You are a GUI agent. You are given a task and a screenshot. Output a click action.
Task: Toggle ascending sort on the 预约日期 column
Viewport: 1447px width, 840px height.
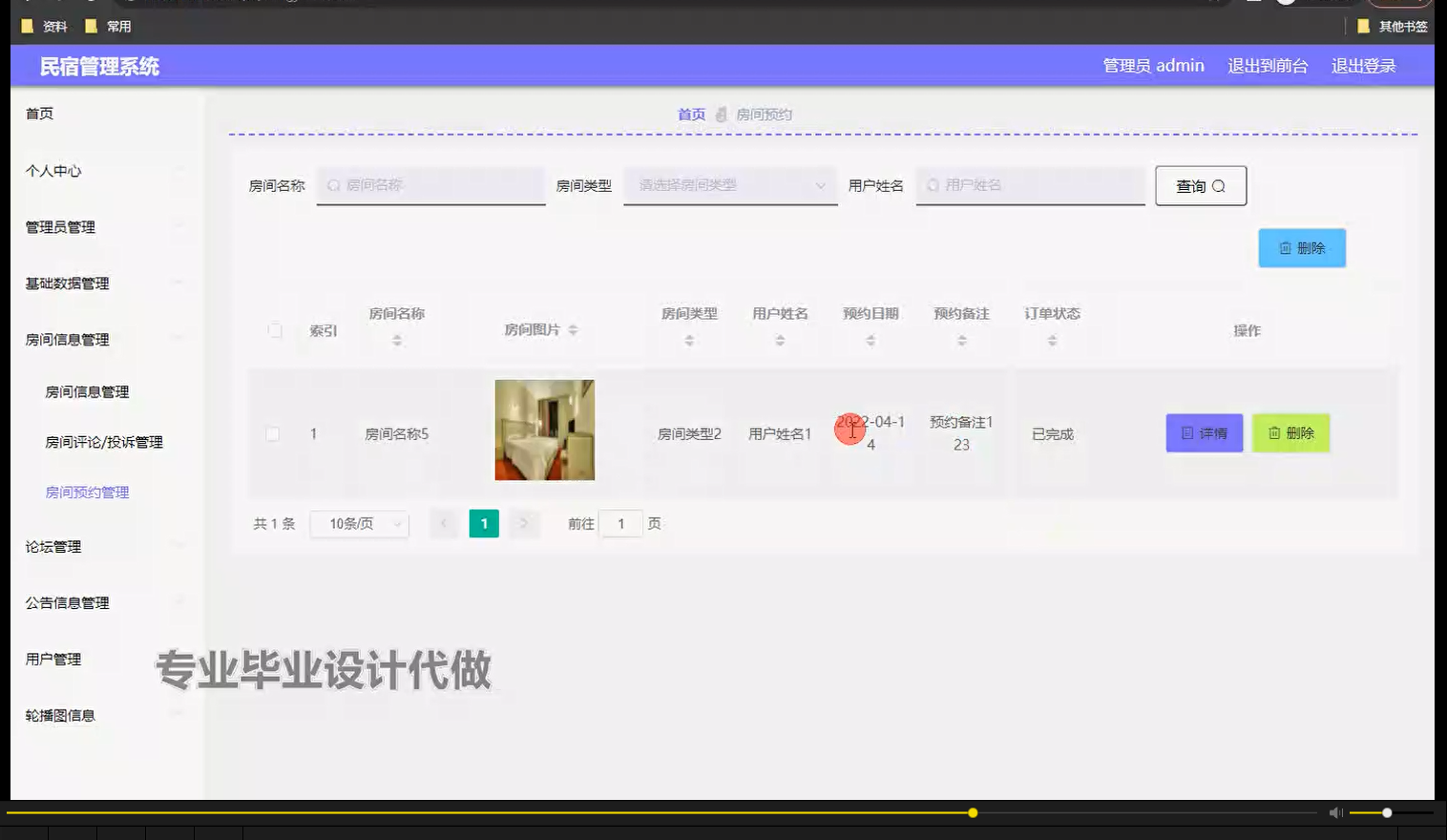pyautogui.click(x=869, y=334)
